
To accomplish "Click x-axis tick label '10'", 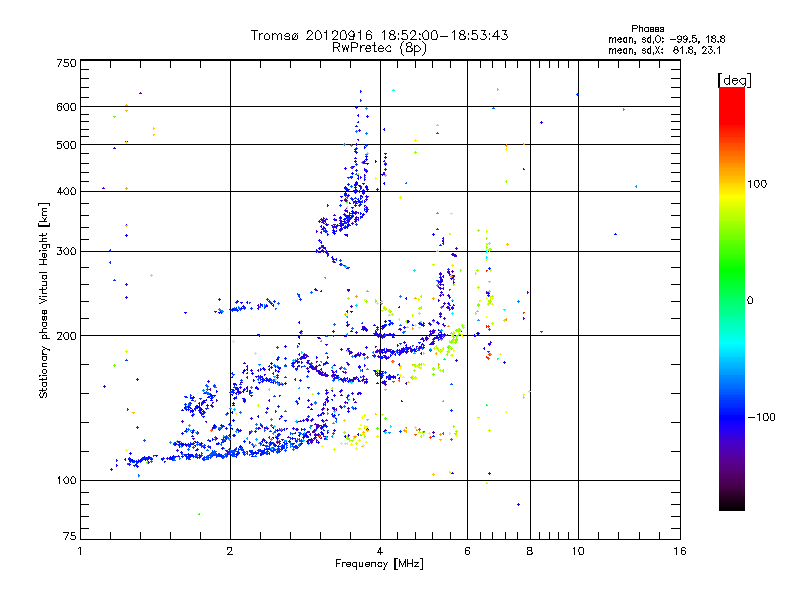I will [x=578, y=551].
